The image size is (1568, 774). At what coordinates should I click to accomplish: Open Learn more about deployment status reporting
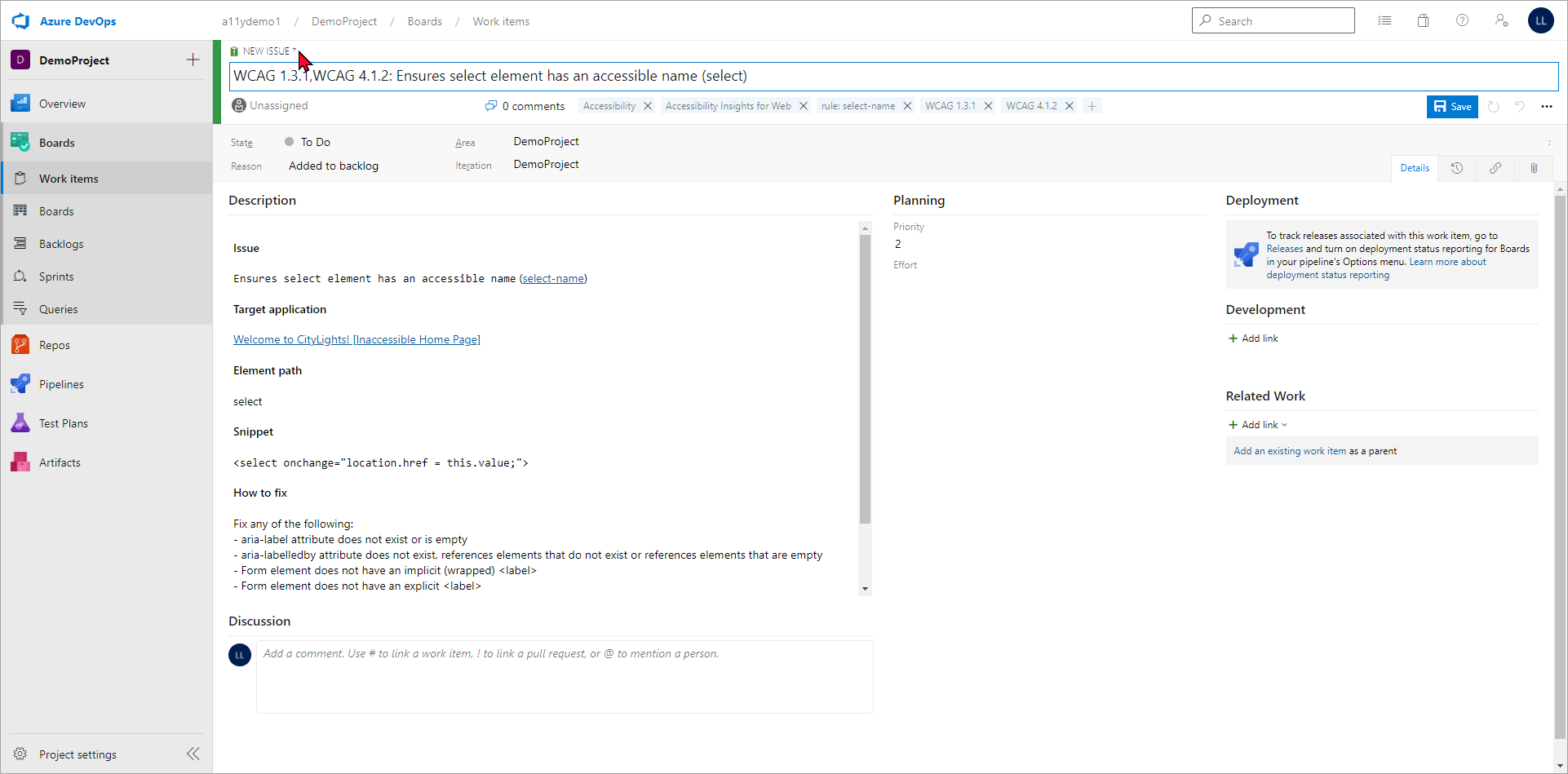click(1377, 268)
